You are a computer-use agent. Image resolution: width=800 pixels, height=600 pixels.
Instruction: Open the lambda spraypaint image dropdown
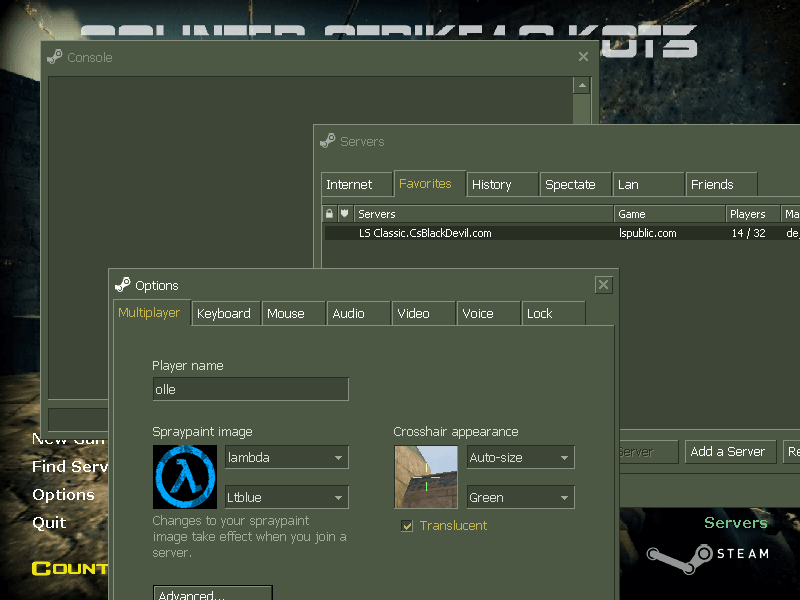coord(286,458)
